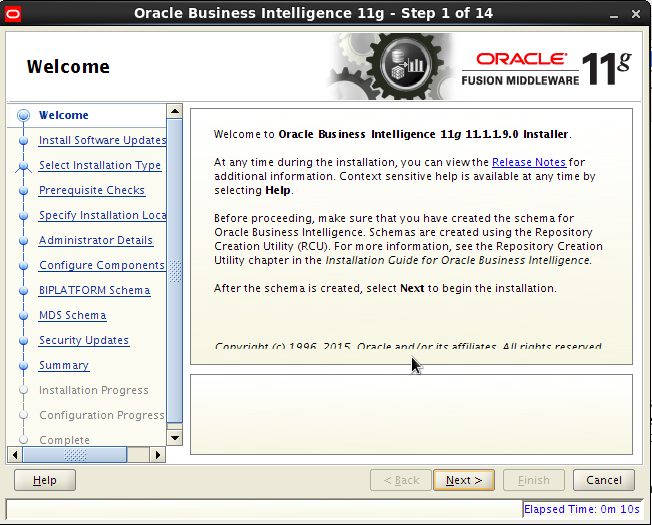Viewport: 652px width, 525px height.
Task: Jump to Prerequisite Checks step
Action: coord(92,190)
